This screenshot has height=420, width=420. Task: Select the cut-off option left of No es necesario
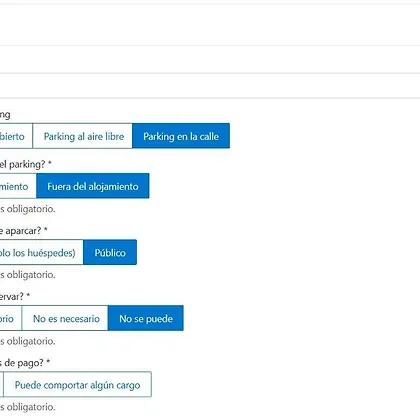point(11,318)
